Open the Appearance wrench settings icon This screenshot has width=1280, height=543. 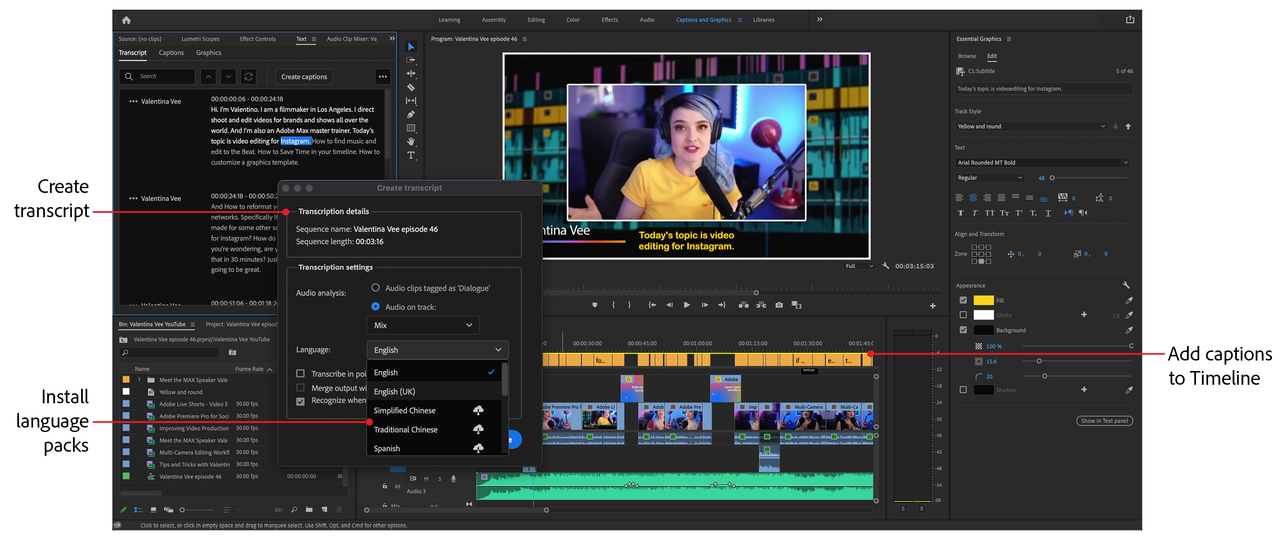tap(1126, 285)
